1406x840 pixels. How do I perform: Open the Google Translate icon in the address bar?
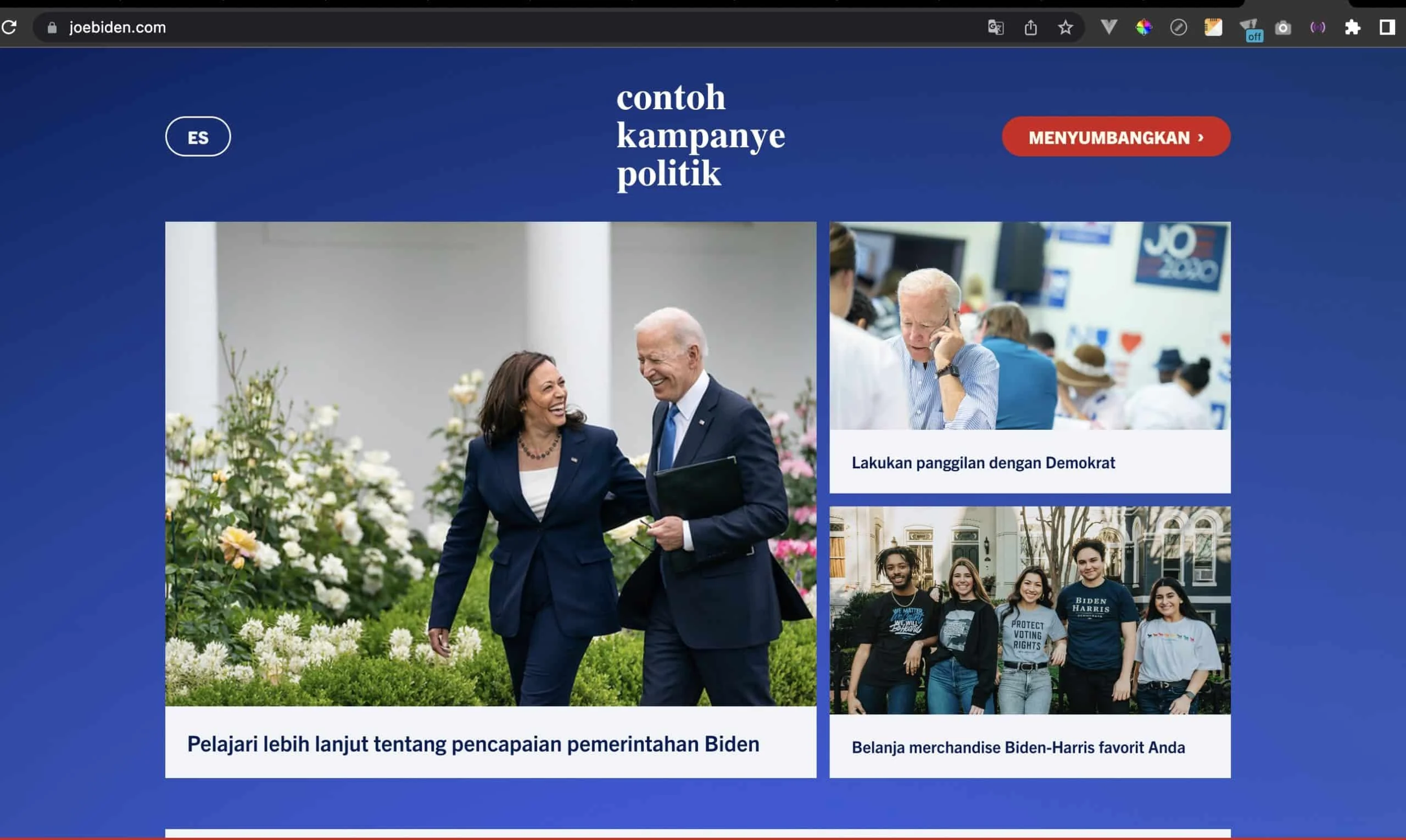[x=995, y=27]
